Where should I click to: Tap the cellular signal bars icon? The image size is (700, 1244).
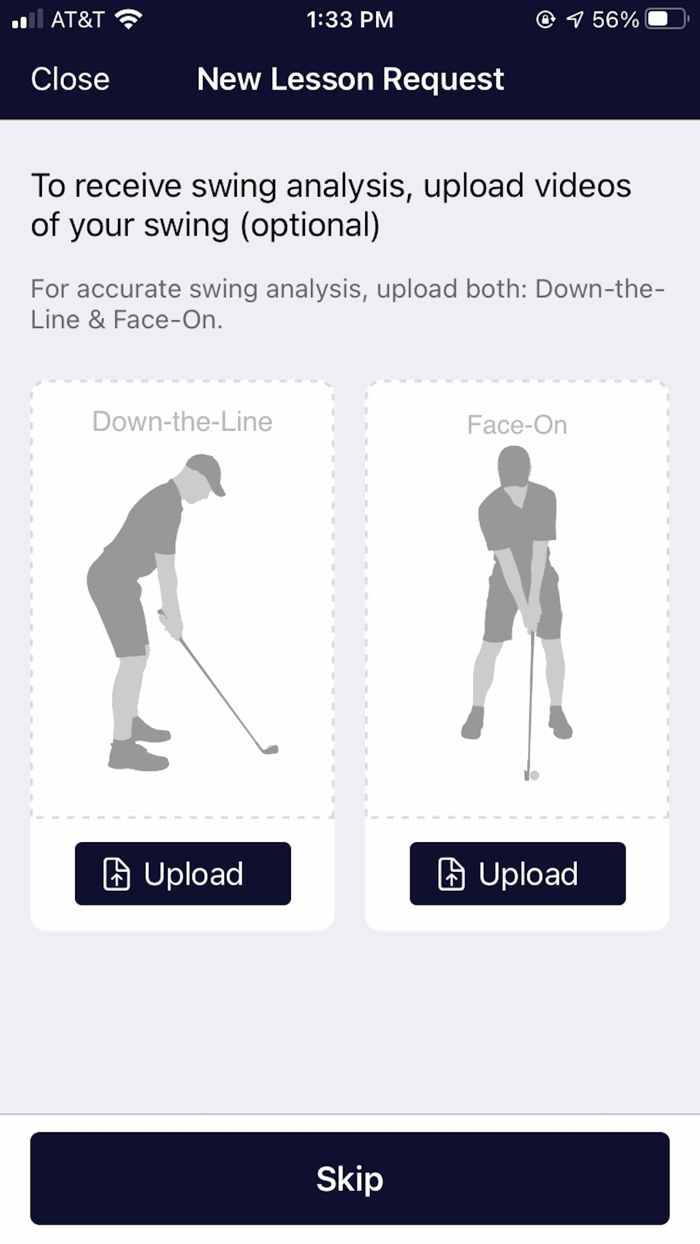point(28,19)
